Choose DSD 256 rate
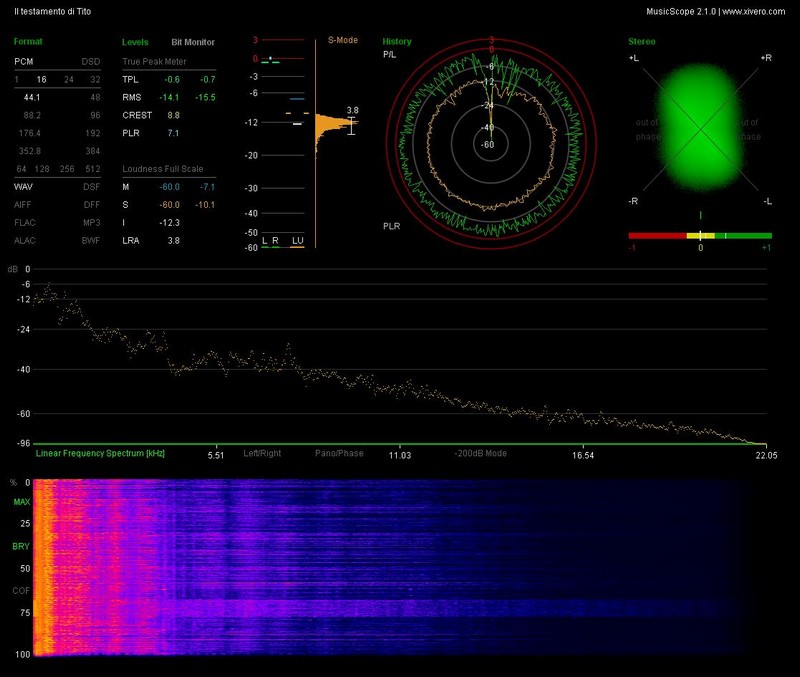This screenshot has width=800, height=677. [x=67, y=169]
